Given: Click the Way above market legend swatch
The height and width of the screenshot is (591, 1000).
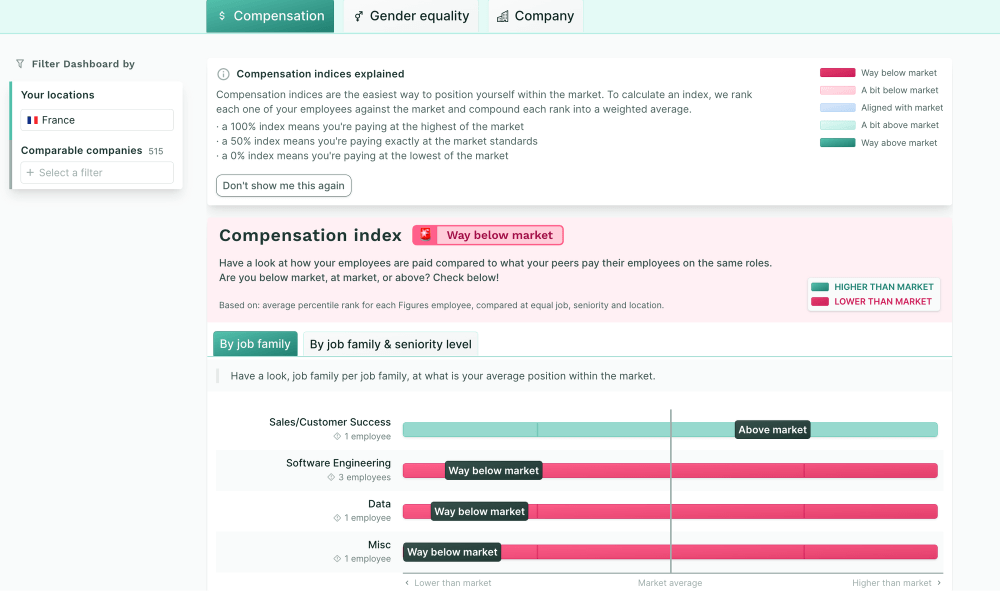Looking at the screenshot, I should 837,143.
